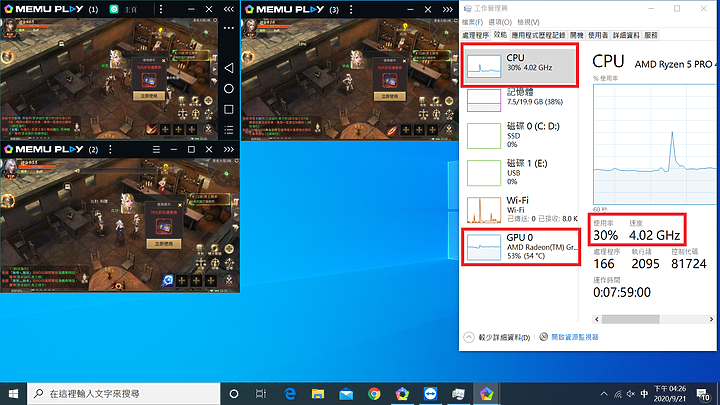Select the CPU entry in performance list

[520, 65]
